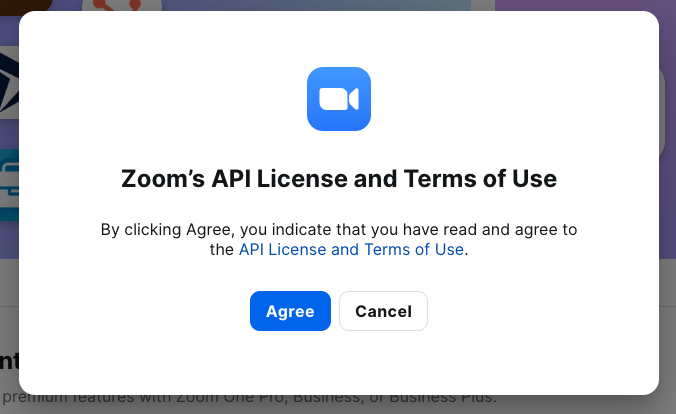
Task: Dismiss the dialog with Cancel
Action: pos(383,311)
